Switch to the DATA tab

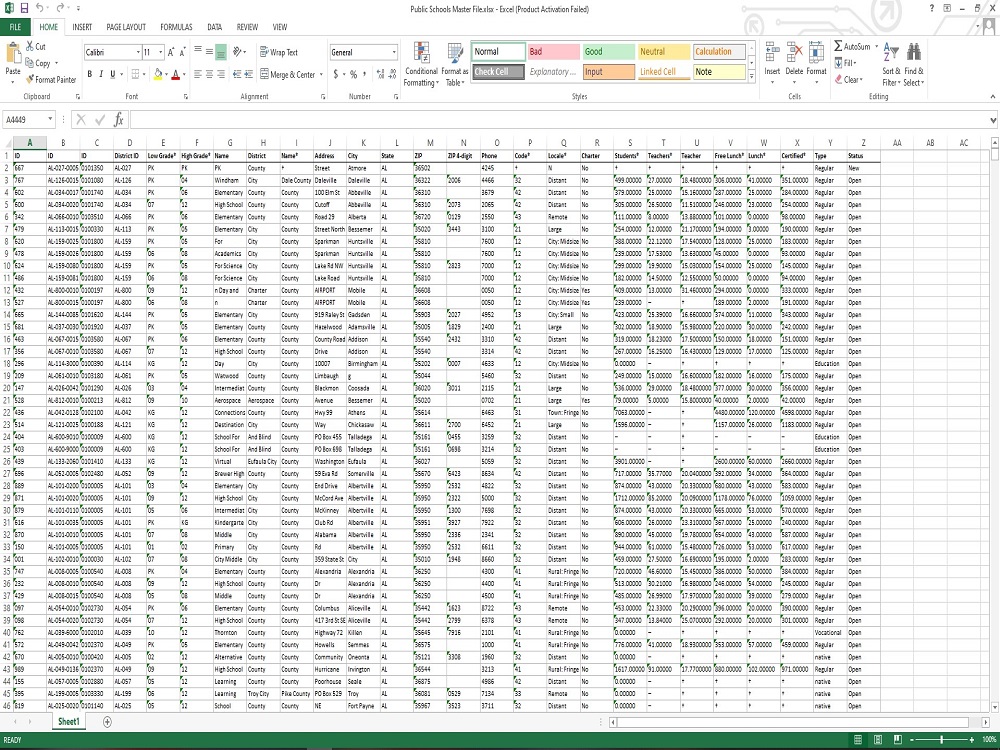click(215, 27)
